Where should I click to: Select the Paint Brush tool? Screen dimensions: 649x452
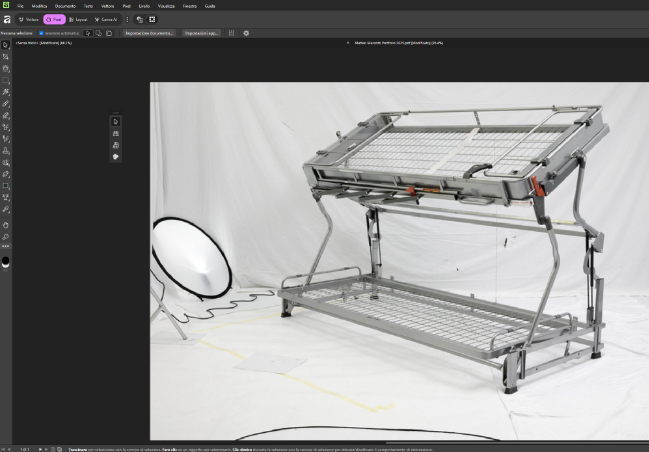[5, 104]
